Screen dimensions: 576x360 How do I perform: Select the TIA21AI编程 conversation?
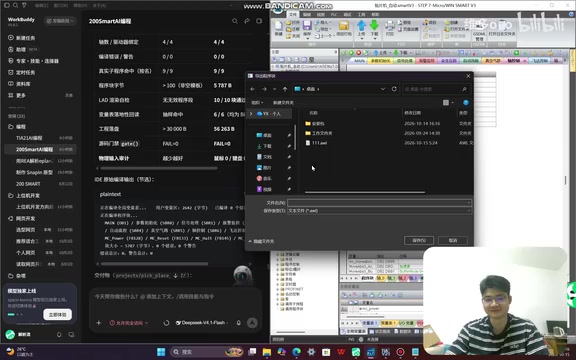(40, 138)
